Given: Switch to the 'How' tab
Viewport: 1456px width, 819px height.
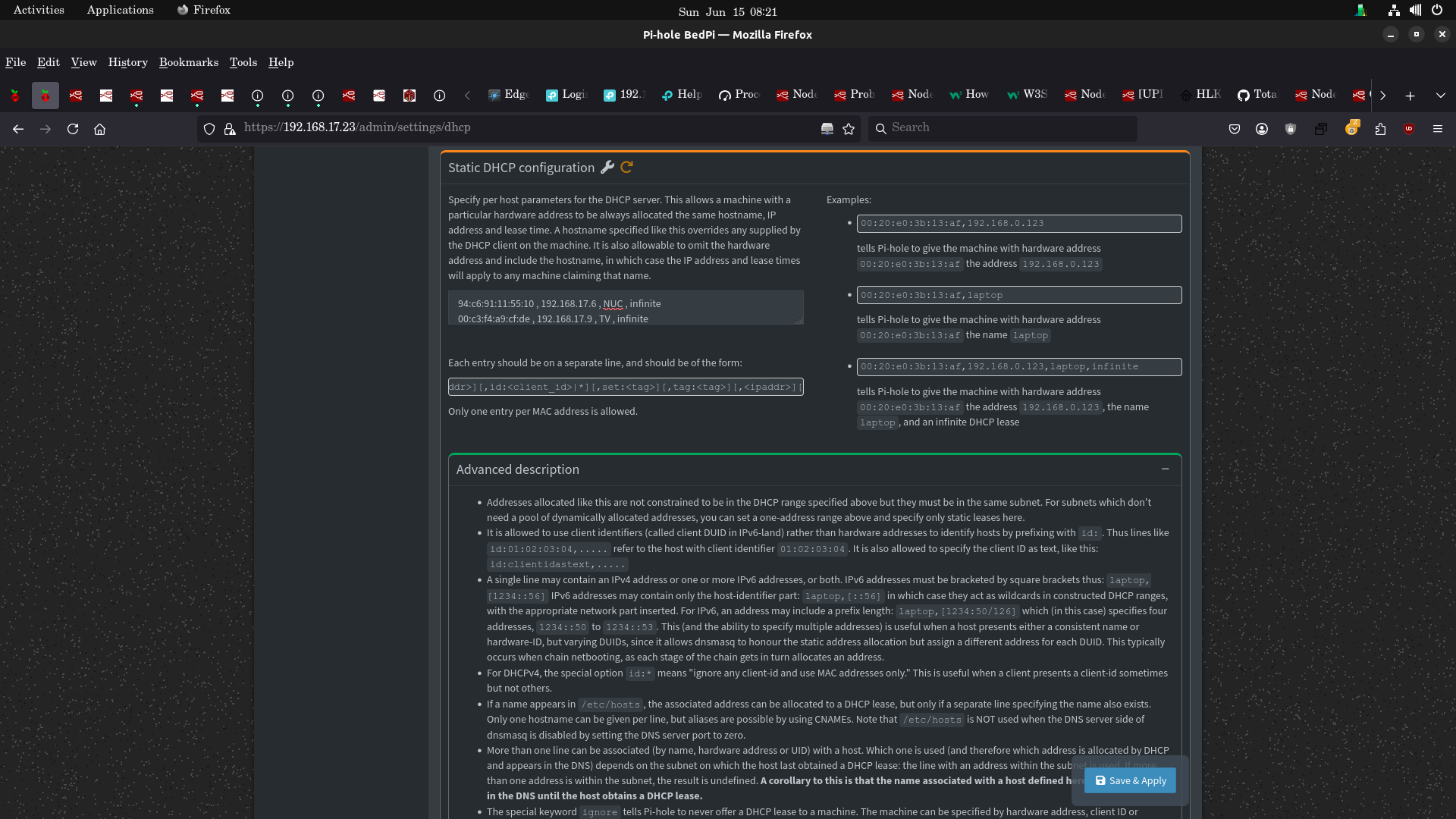Looking at the screenshot, I should click(970, 95).
